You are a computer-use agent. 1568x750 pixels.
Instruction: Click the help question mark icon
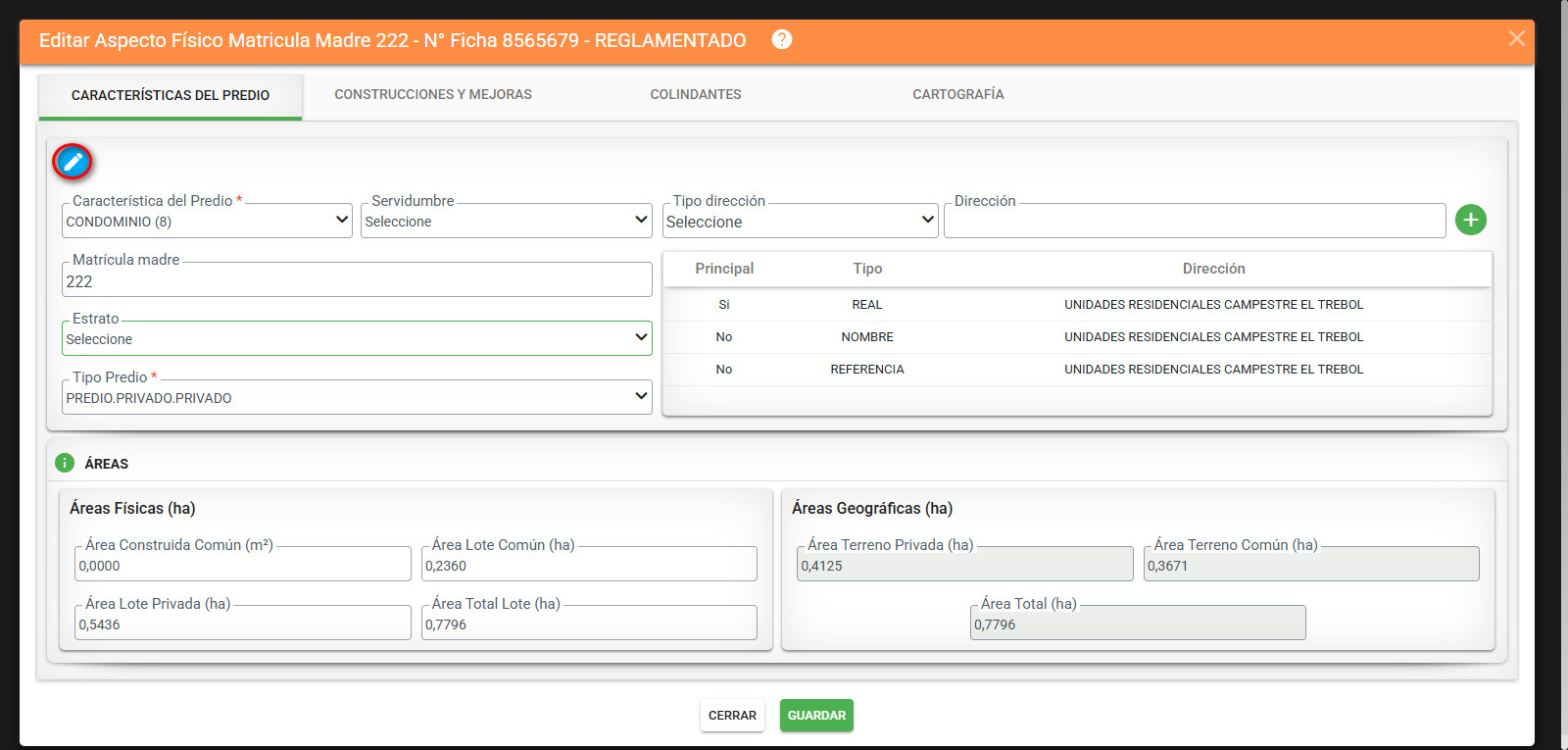[x=781, y=39]
